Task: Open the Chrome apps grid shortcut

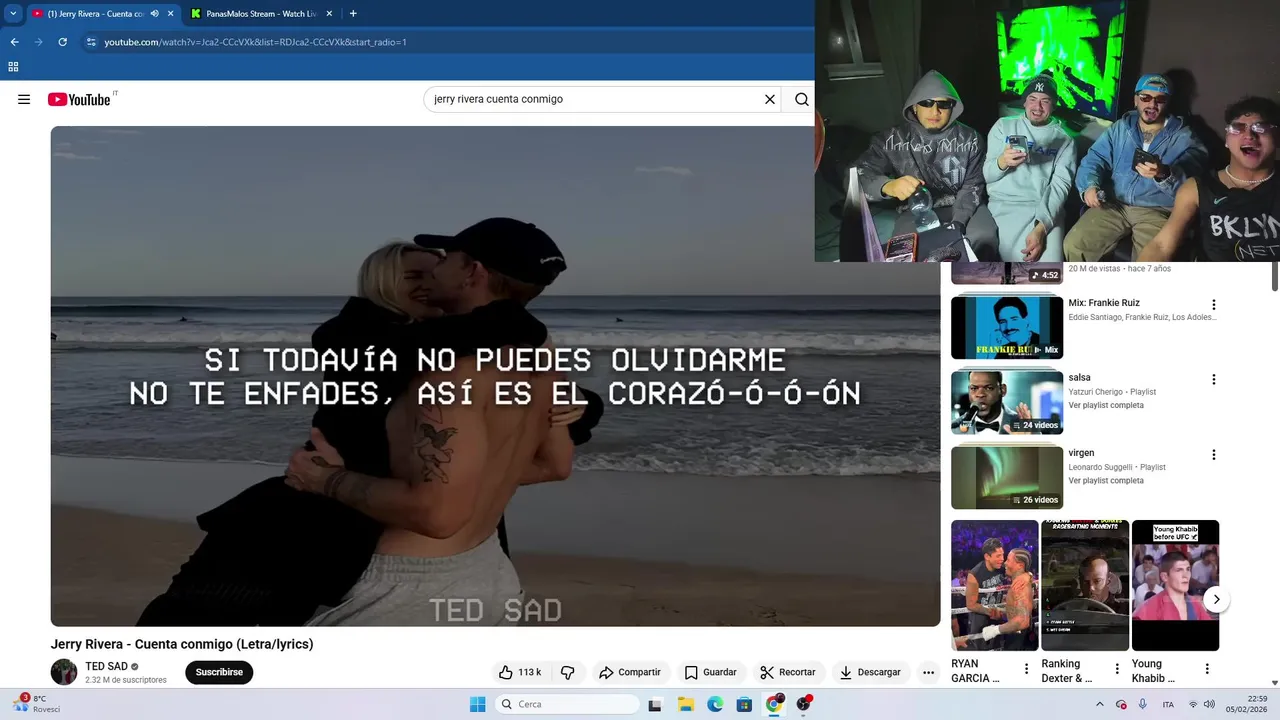Action: click(x=13, y=67)
